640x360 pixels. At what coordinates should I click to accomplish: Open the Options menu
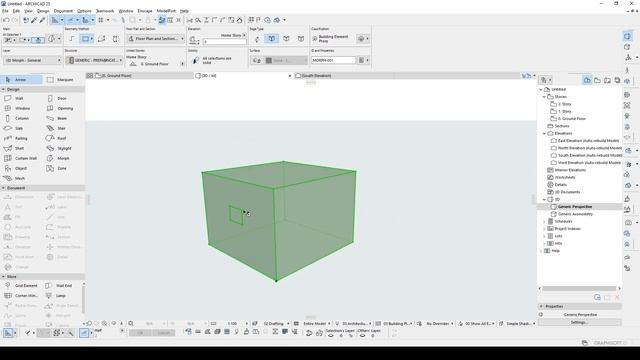tap(84, 11)
